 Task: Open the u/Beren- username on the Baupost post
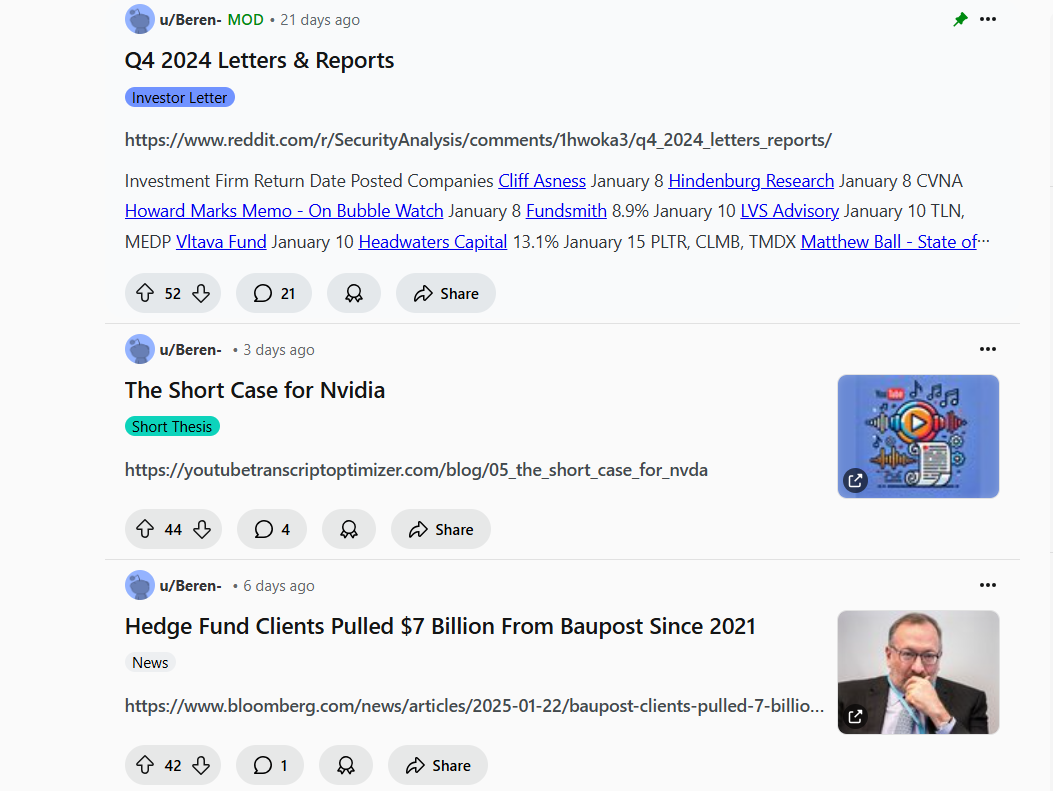(191, 586)
